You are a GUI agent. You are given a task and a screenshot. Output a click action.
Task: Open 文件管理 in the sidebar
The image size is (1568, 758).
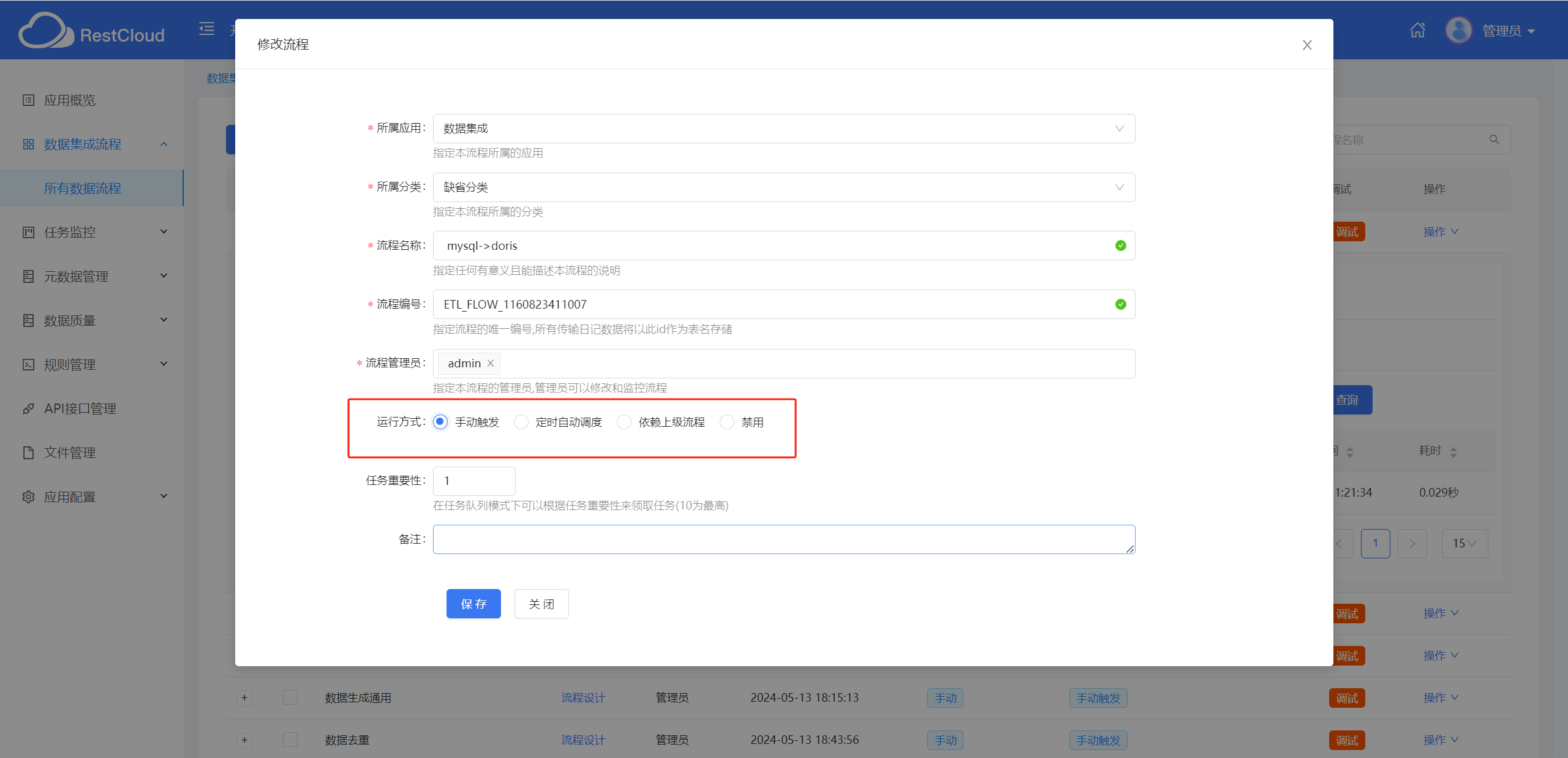(x=69, y=452)
